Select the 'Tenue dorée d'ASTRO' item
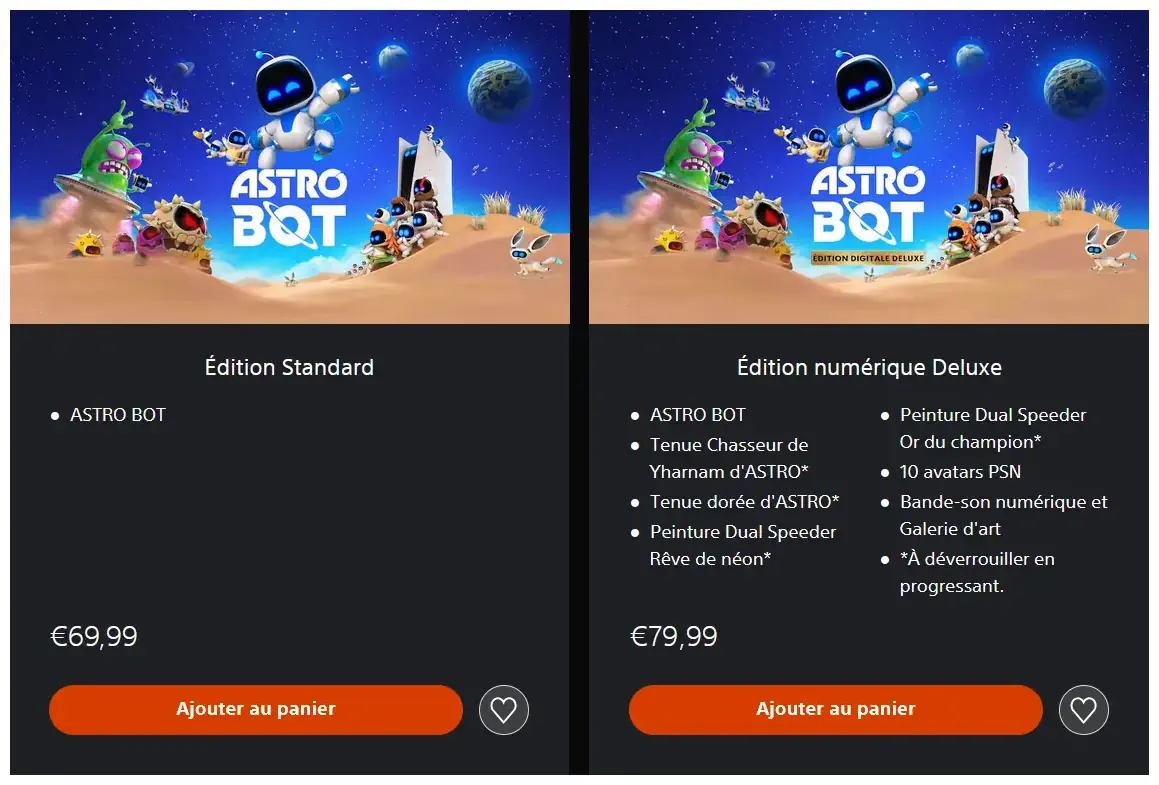 point(744,502)
